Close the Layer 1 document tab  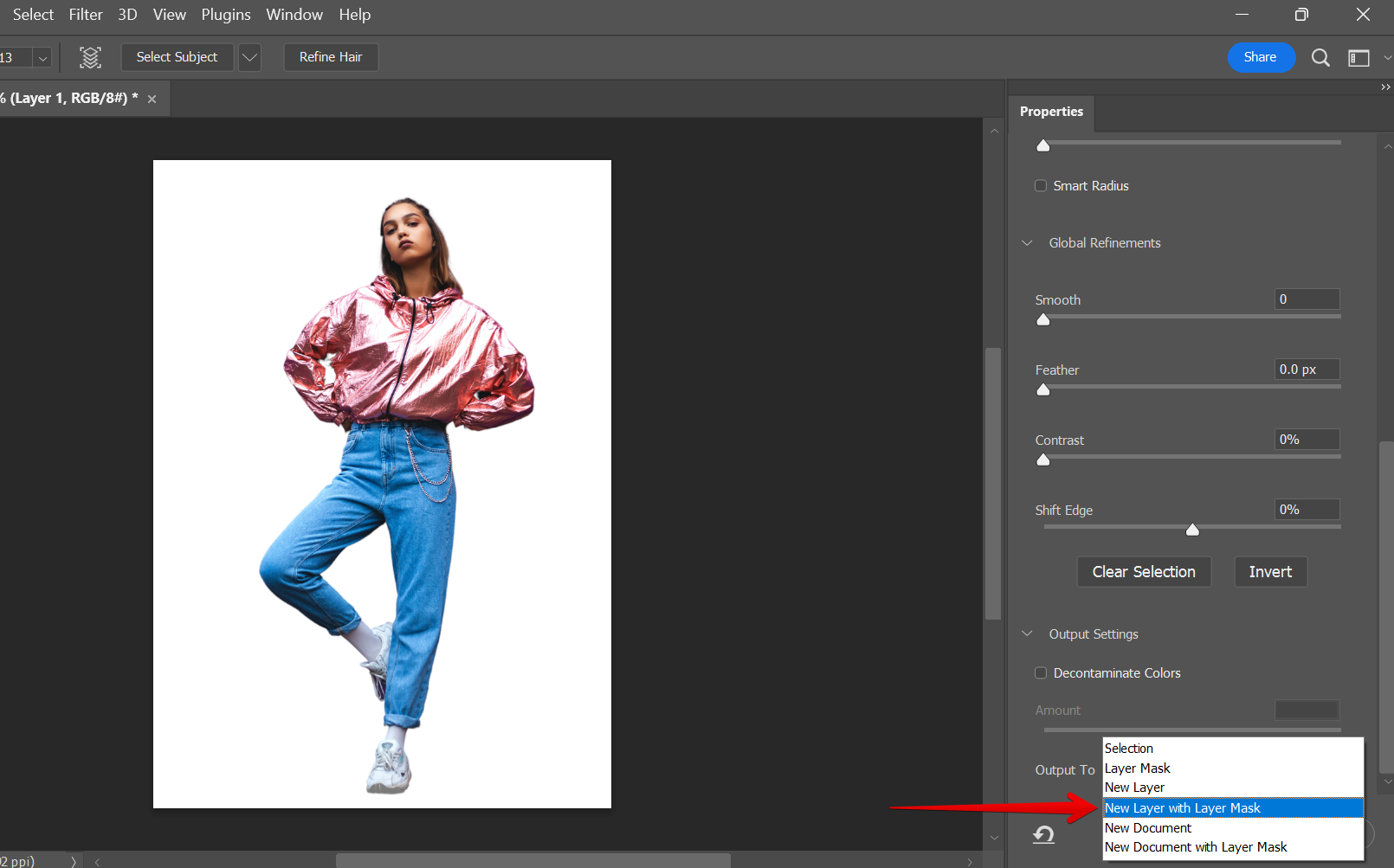tap(152, 100)
